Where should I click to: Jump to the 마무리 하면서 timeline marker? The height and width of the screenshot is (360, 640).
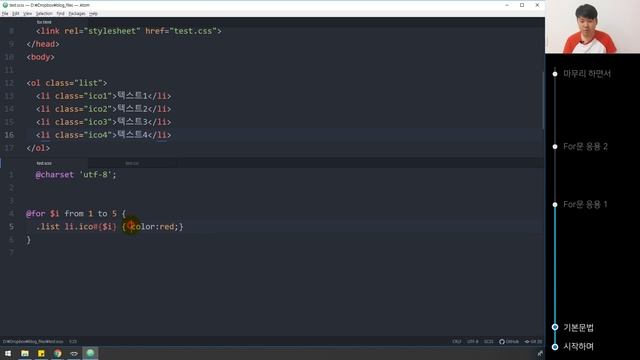pyautogui.click(x=555, y=74)
